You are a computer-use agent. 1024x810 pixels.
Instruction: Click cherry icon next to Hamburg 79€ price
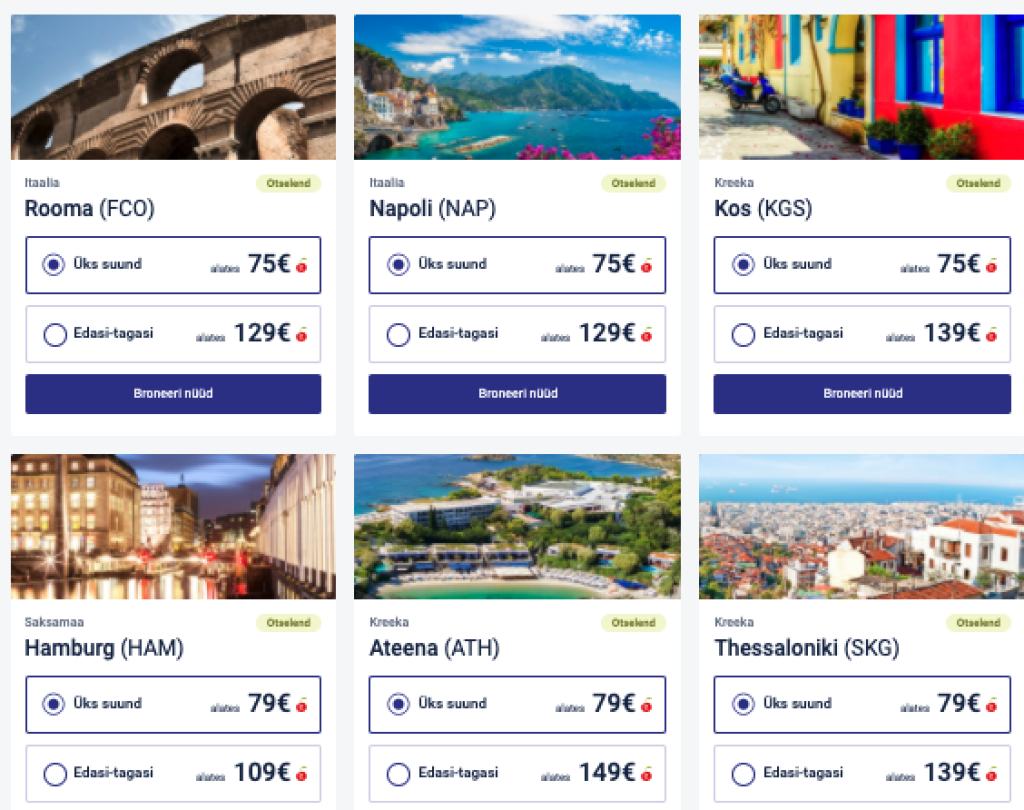tap(301, 705)
